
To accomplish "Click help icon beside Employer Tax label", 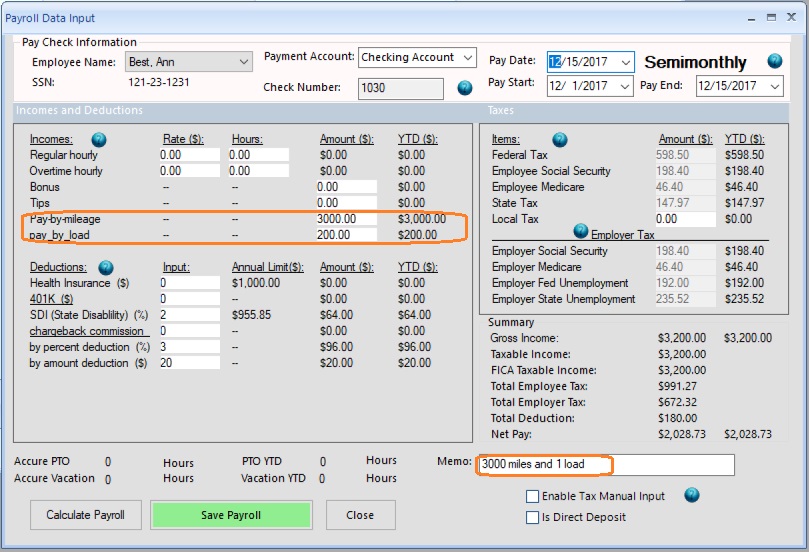I will point(580,232).
